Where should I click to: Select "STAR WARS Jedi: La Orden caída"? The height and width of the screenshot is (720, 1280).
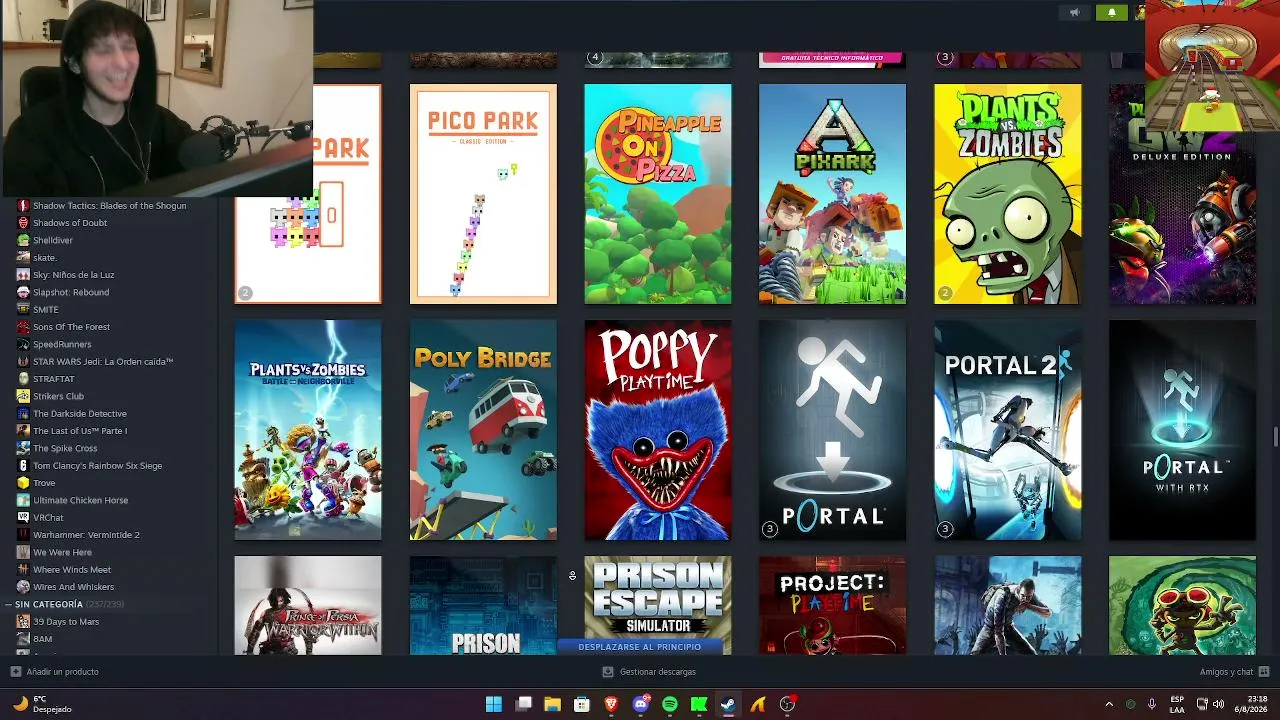point(103,361)
